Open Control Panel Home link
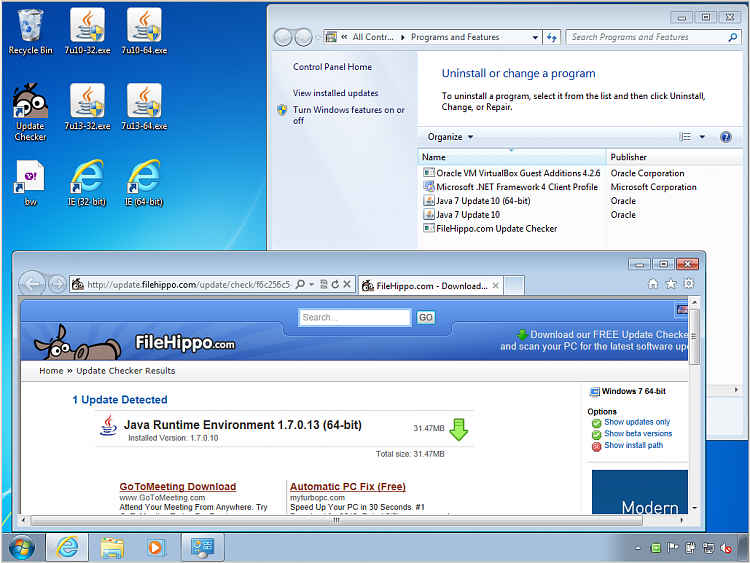 click(x=332, y=67)
